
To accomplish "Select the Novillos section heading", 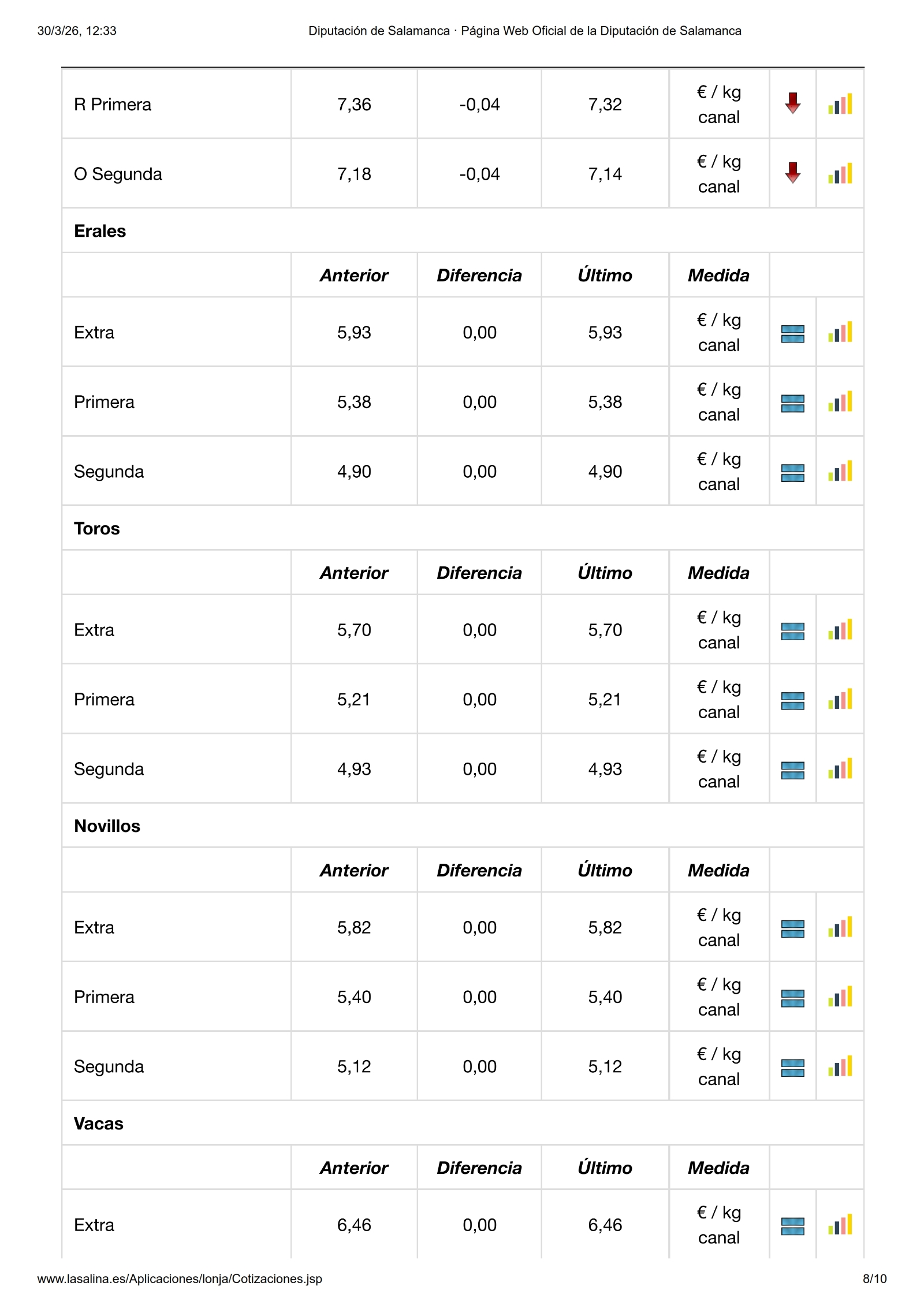I will 107,826.
